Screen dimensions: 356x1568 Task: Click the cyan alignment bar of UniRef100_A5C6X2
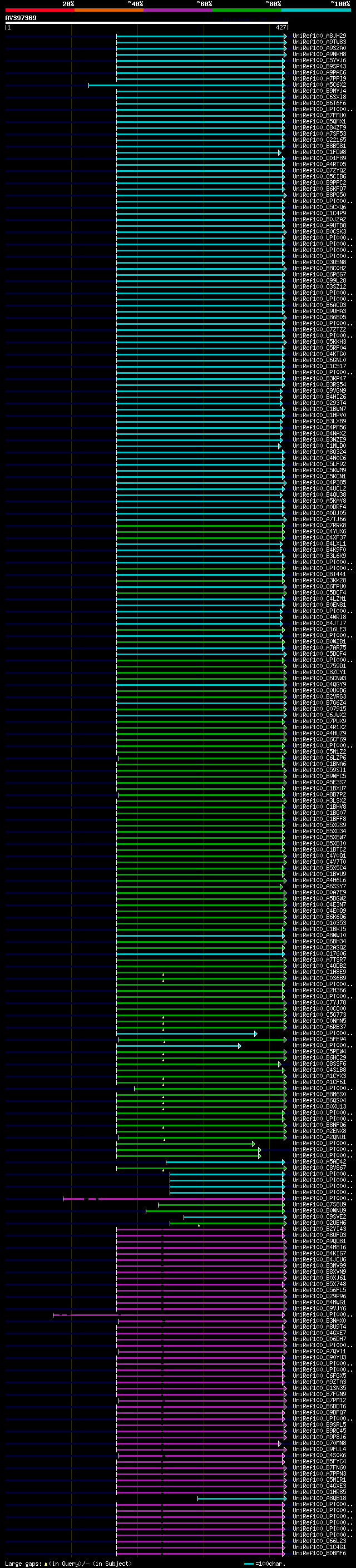tap(186, 85)
